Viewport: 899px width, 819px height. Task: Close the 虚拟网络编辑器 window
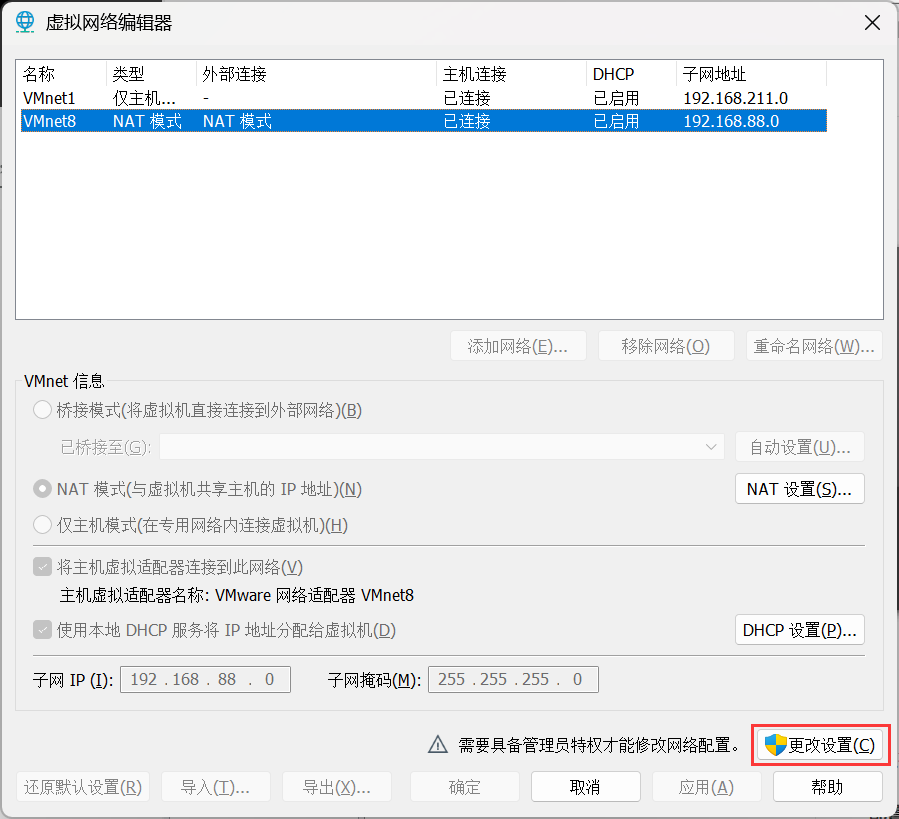(x=872, y=23)
